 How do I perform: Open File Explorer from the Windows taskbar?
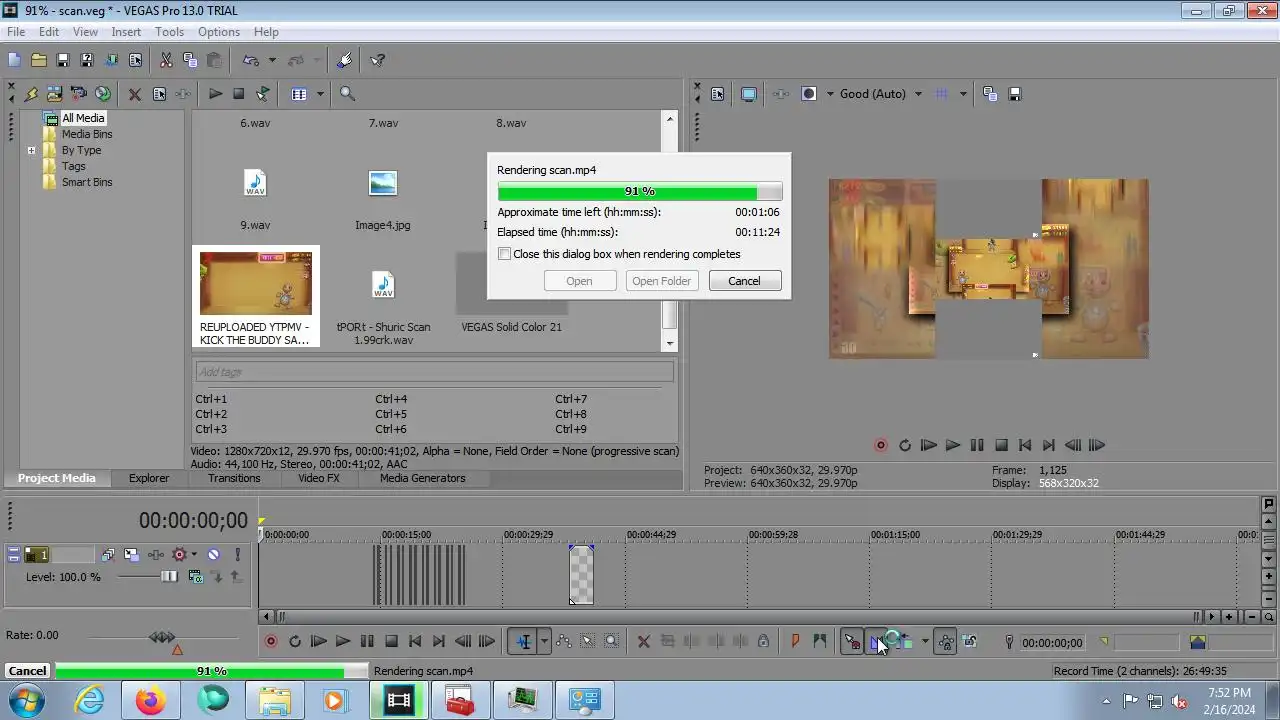click(275, 700)
